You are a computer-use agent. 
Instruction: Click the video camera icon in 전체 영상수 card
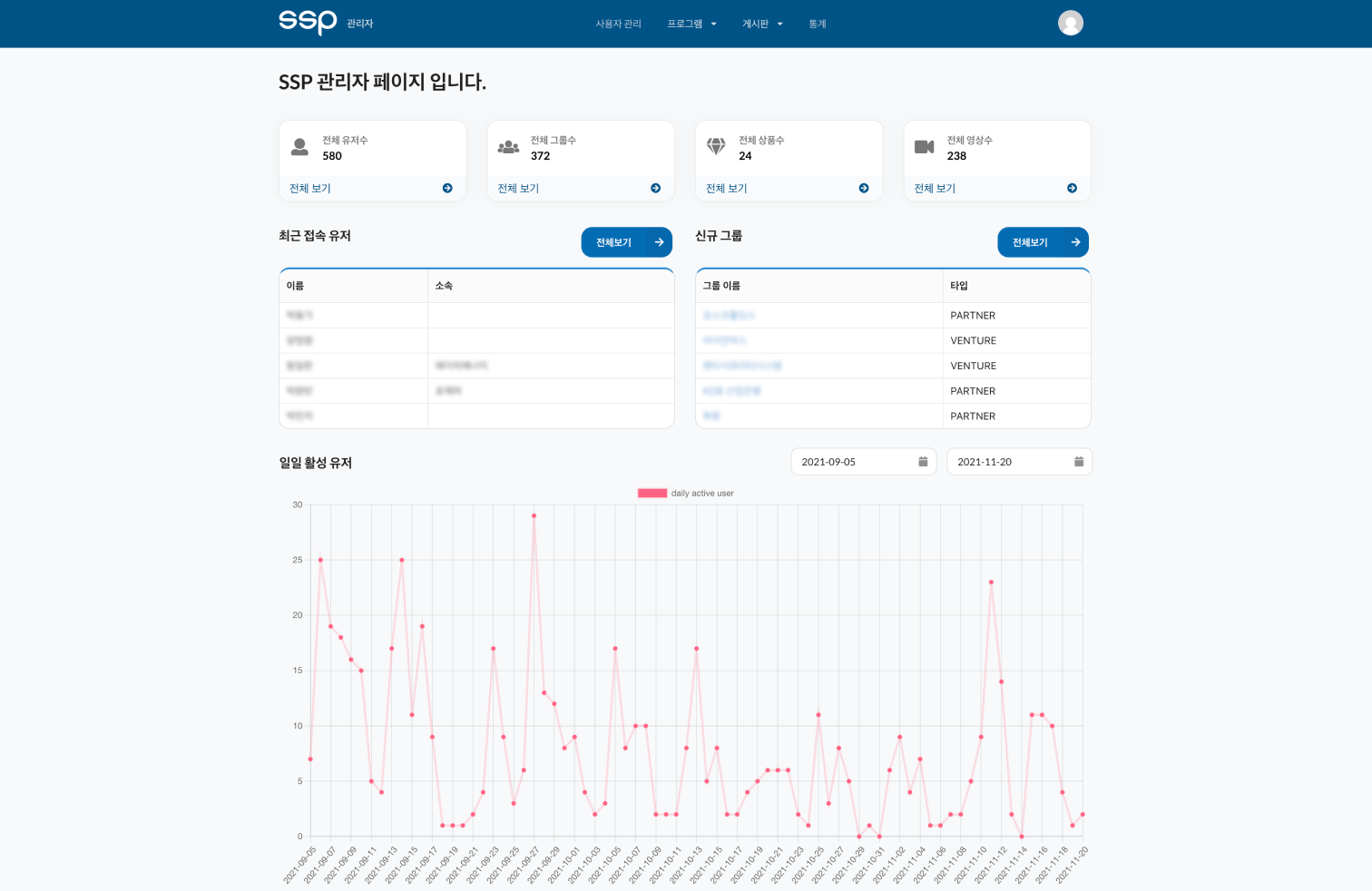point(924,147)
